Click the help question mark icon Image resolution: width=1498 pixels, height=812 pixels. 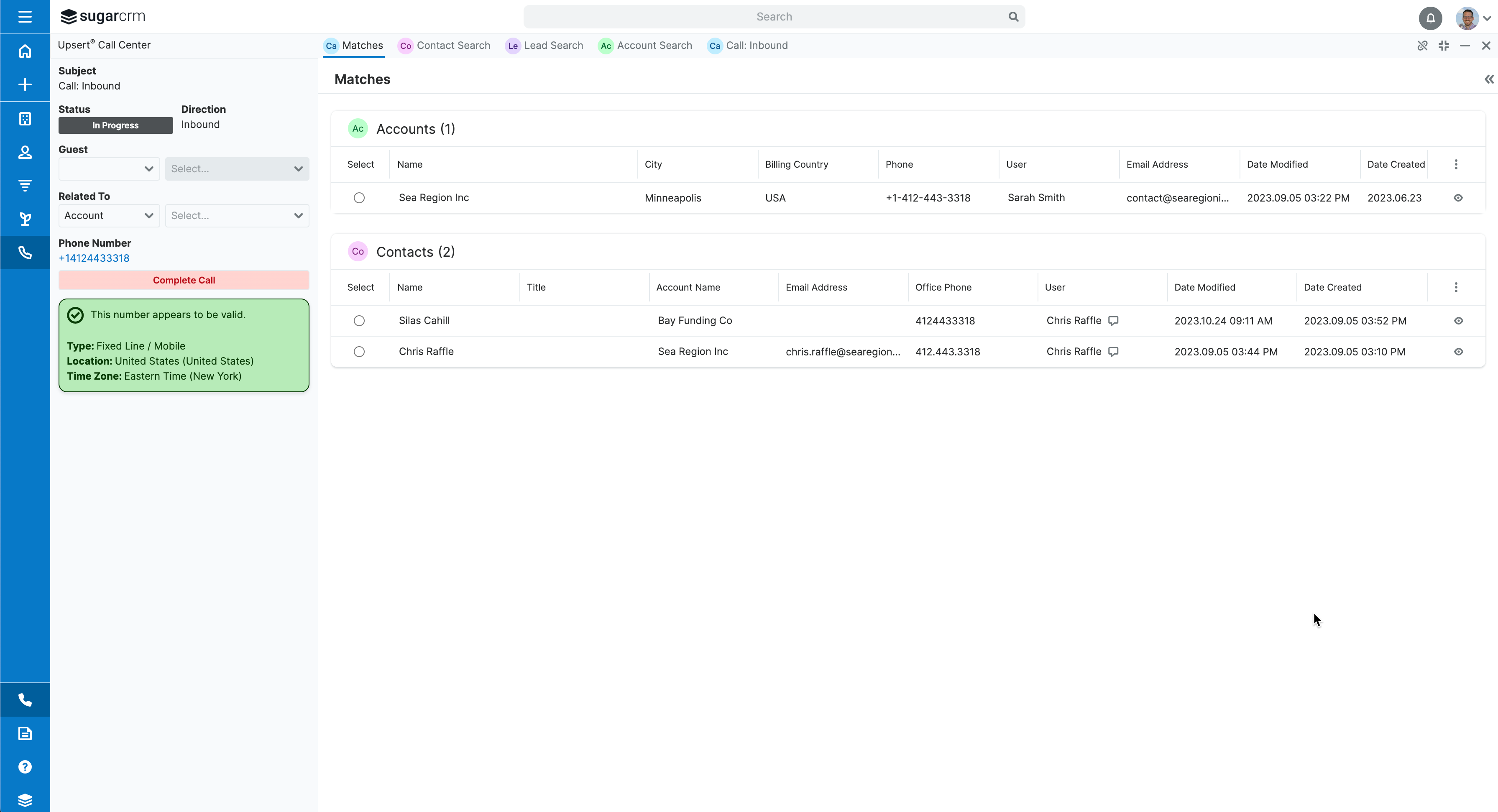[24, 767]
